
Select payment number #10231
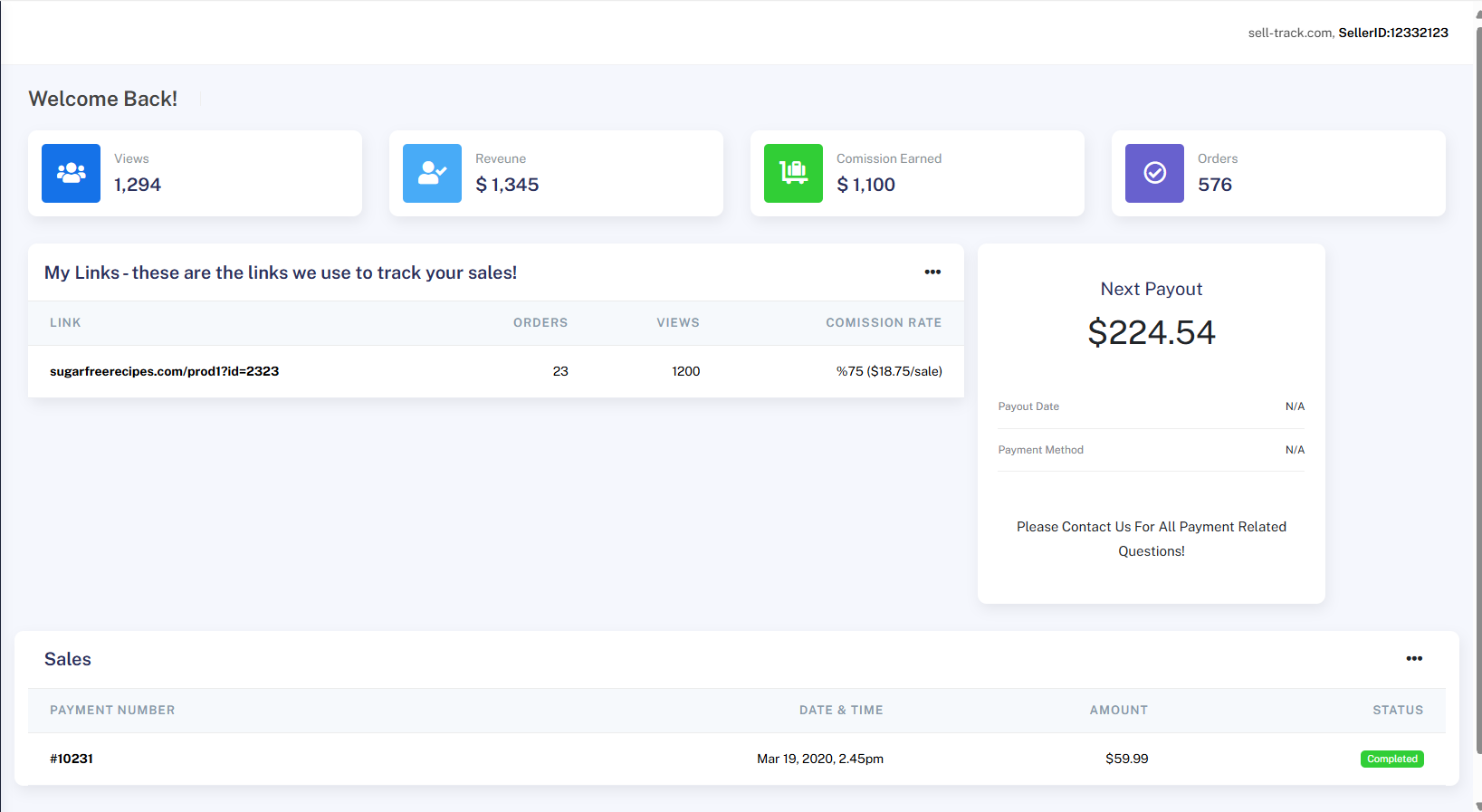point(72,759)
